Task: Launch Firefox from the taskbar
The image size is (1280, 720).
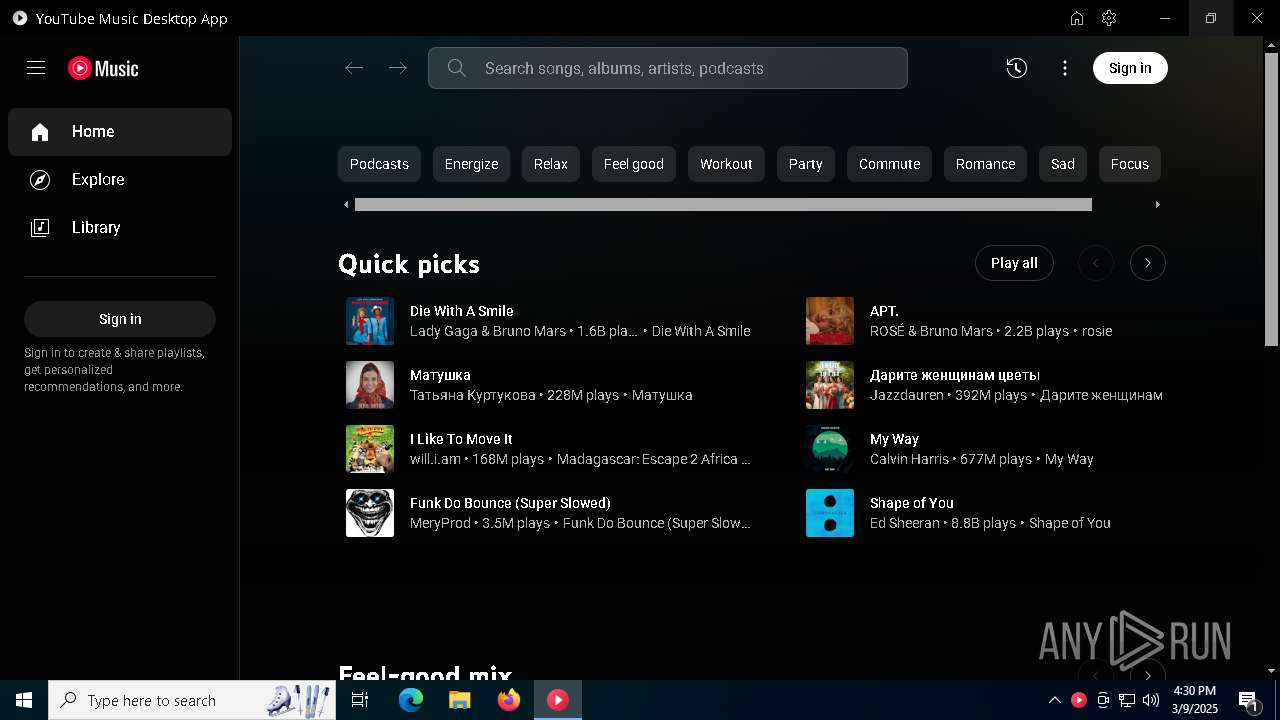Action: click(x=509, y=700)
